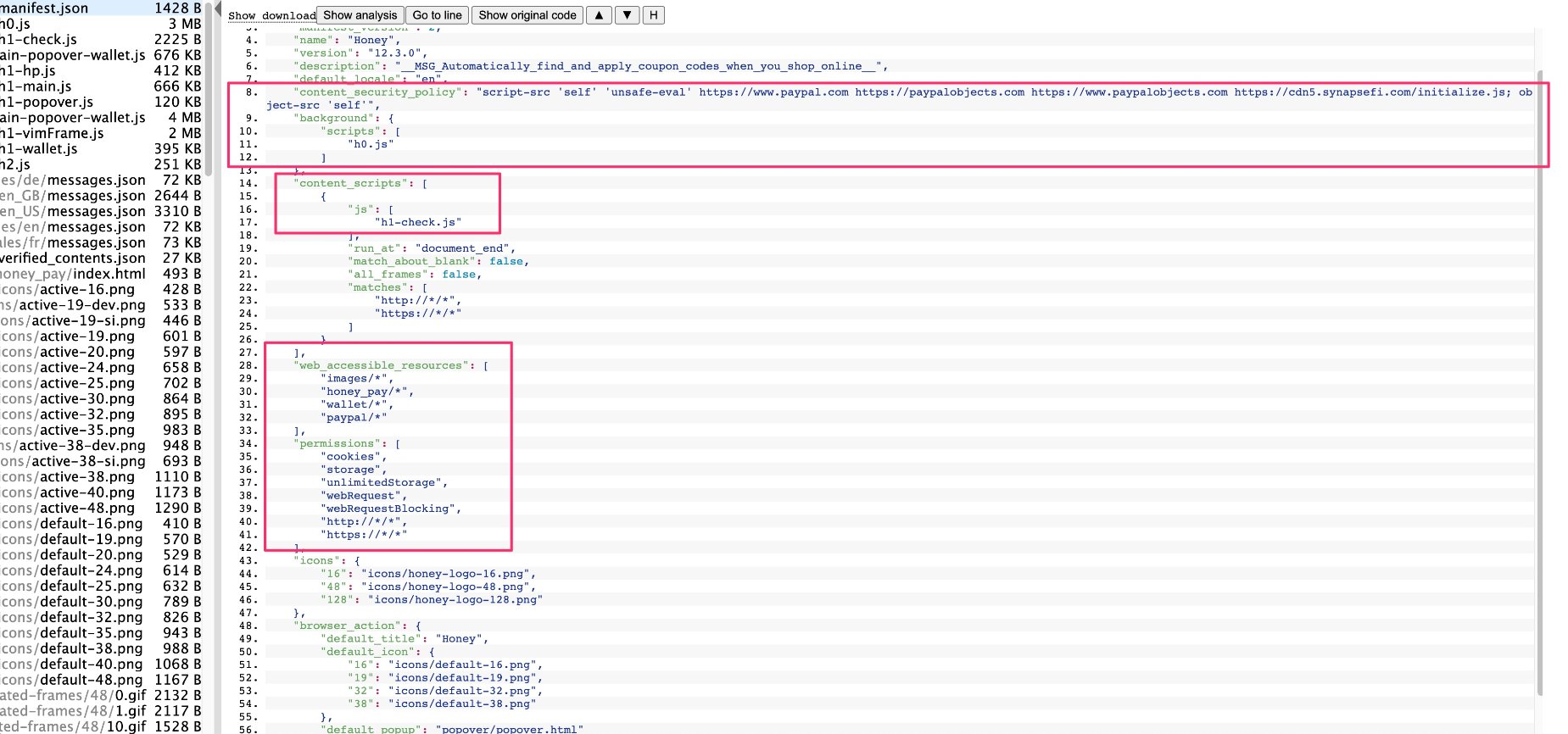Open h1-wallet.js file entry
This screenshot has width=1568, height=734.
(x=101, y=148)
